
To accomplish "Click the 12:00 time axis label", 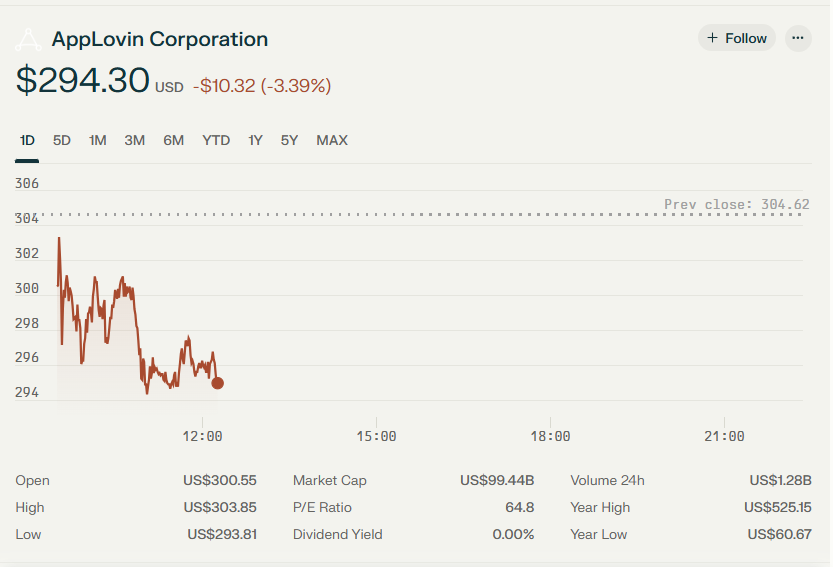I will [202, 437].
